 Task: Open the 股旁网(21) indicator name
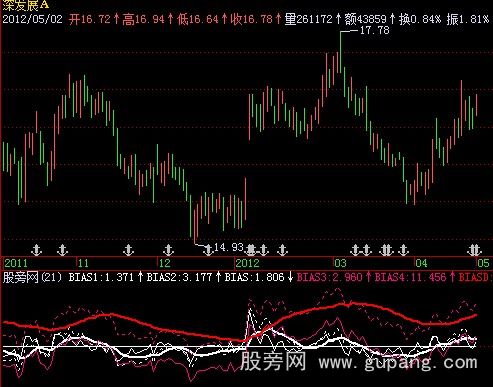click(32, 277)
